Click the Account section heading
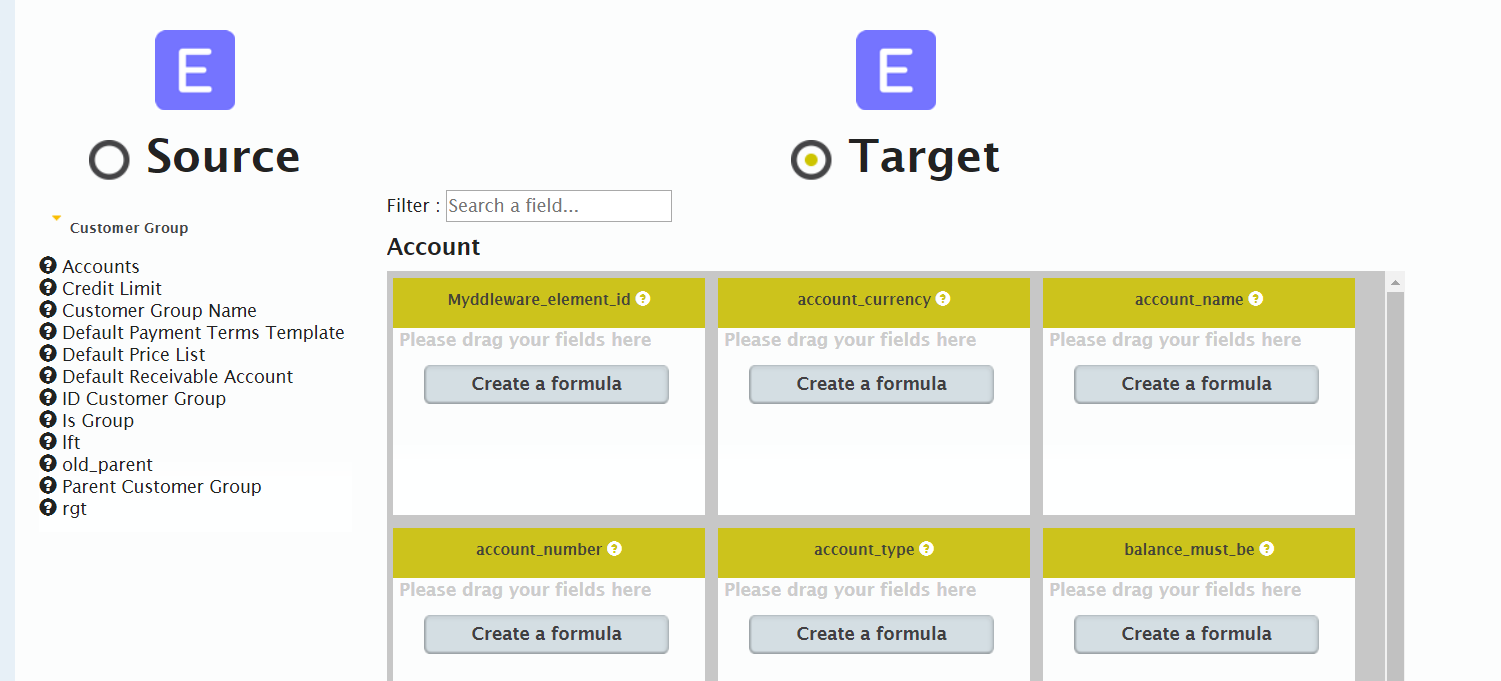This screenshot has height=681, width=1501. coord(433,247)
